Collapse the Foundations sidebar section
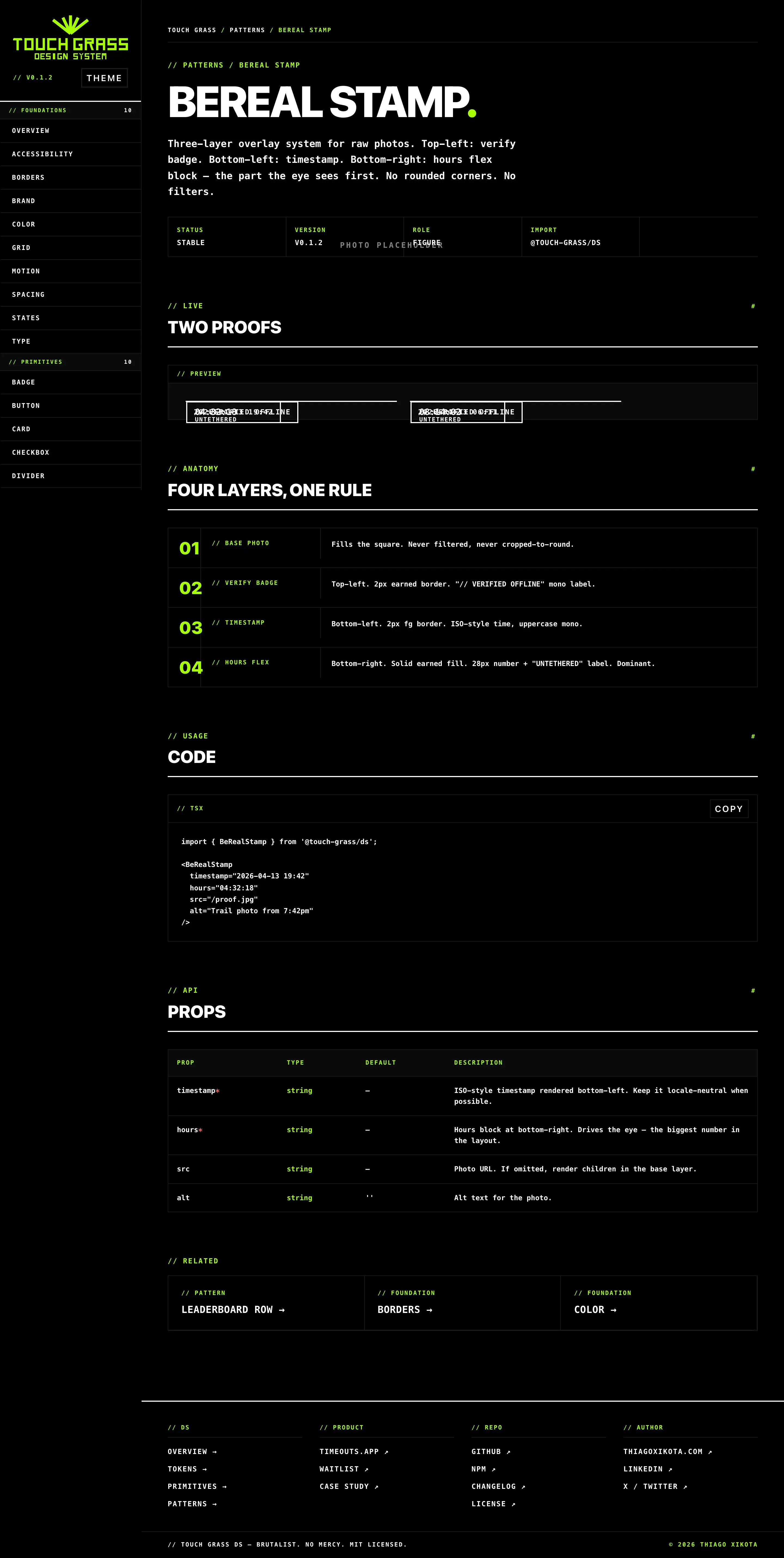The width and height of the screenshot is (784, 1558). coord(70,110)
